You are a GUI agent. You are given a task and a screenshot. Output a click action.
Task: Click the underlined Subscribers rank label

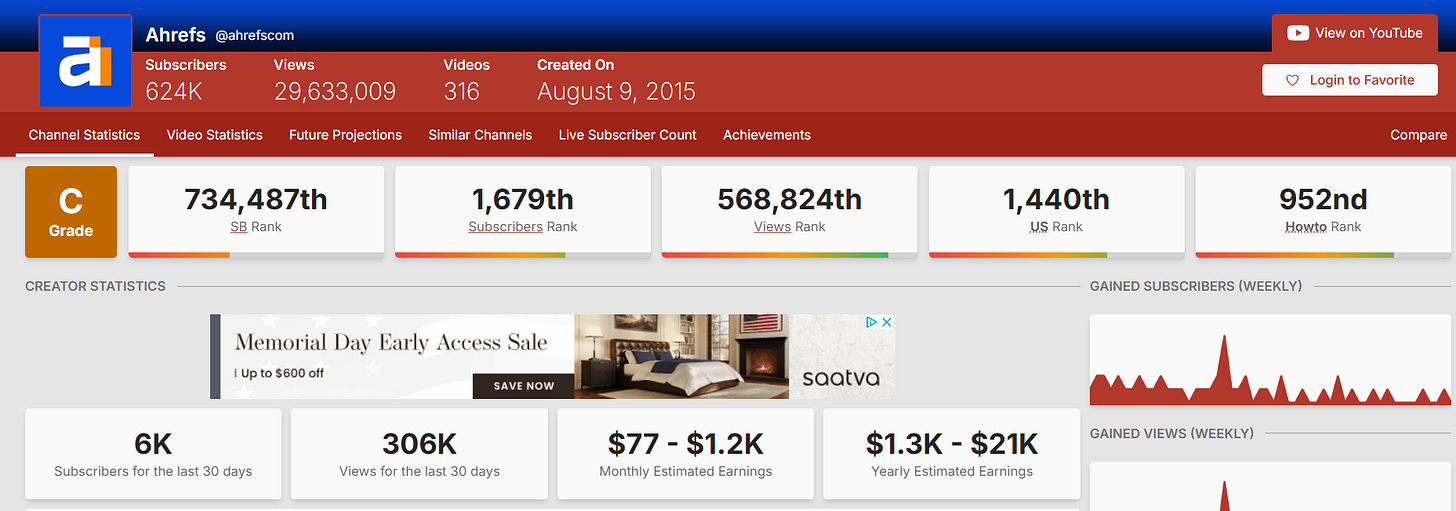point(505,227)
